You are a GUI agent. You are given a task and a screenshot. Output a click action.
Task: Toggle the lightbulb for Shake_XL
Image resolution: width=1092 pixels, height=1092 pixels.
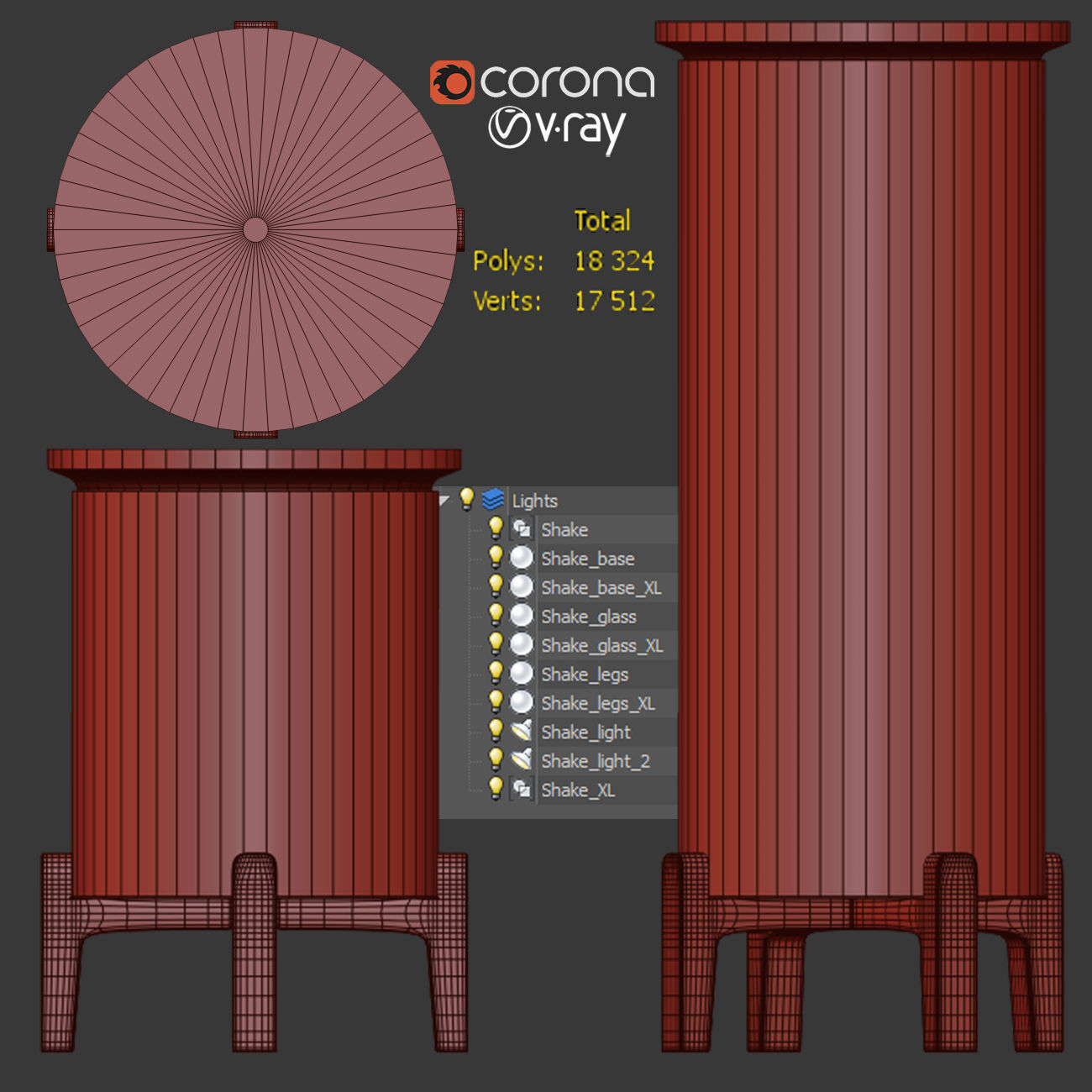coord(496,789)
